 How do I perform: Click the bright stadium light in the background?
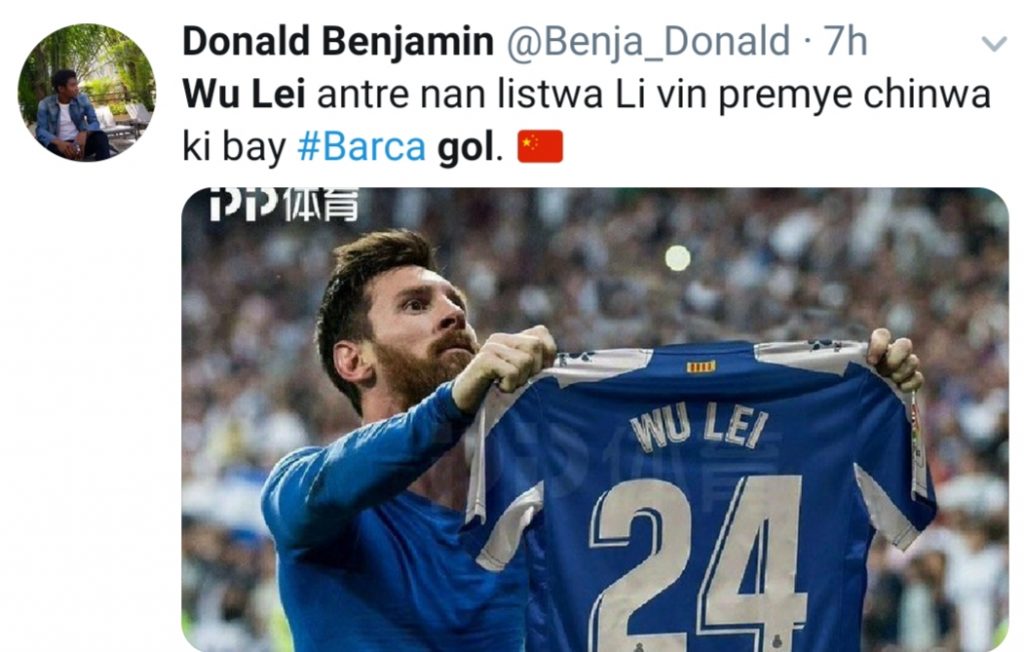click(x=678, y=258)
